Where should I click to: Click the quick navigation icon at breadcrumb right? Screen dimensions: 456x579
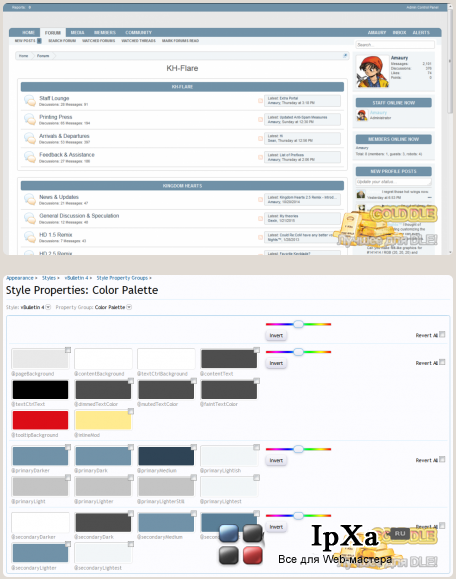345,56
